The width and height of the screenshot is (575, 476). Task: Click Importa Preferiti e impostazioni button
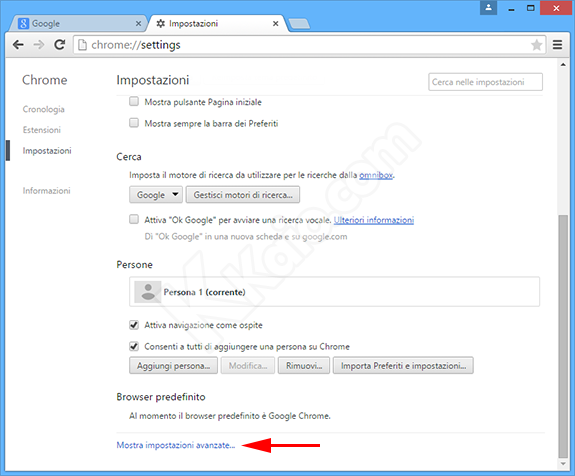pyautogui.click(x=403, y=366)
